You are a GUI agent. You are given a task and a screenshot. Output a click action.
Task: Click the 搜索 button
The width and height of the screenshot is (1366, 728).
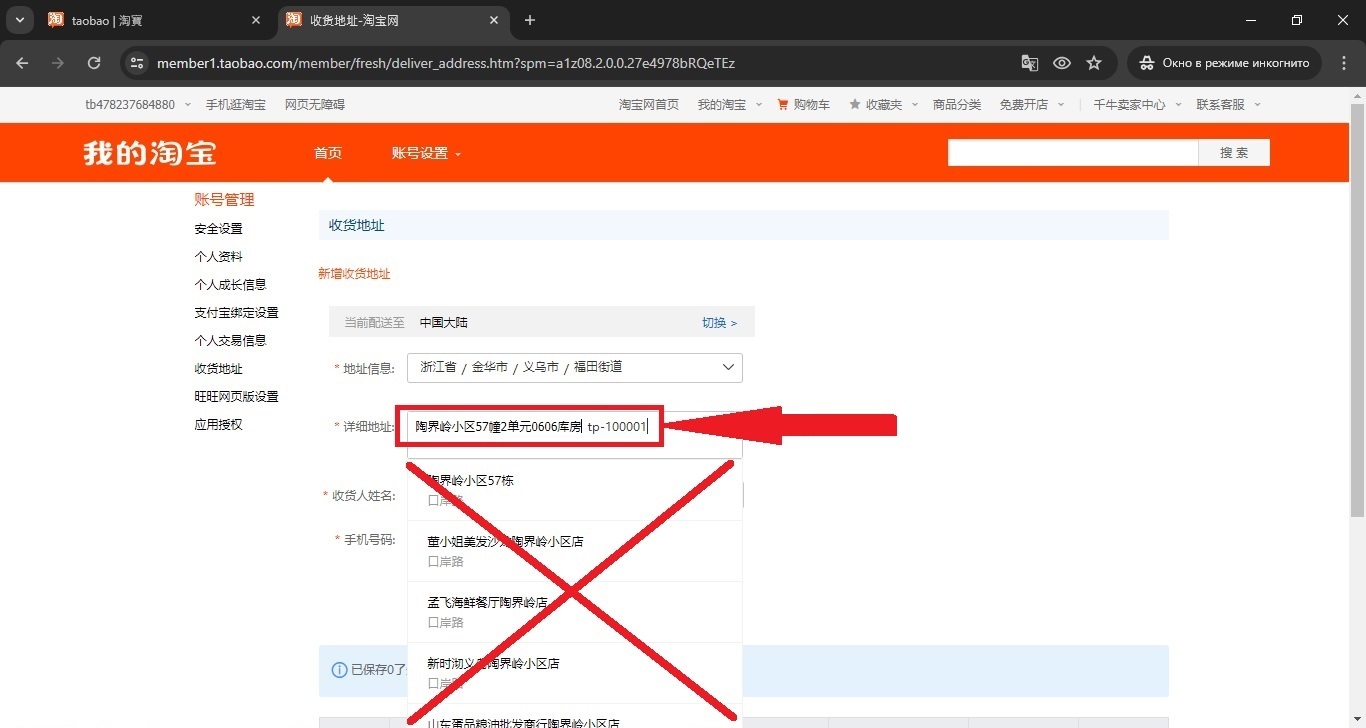(x=1234, y=153)
